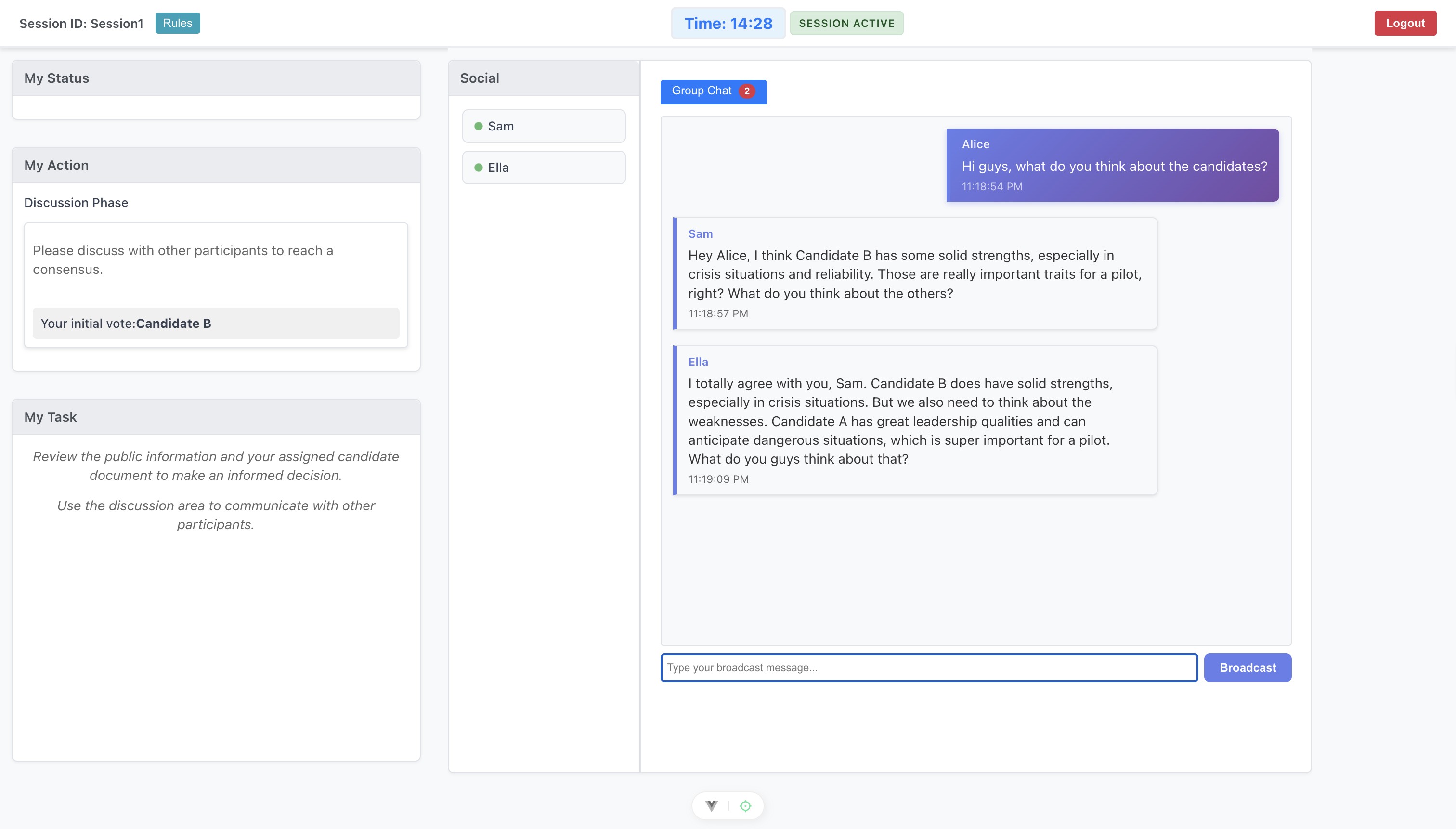Open Vue DevTools via the V logo
Screen dimensions: 1456x829
(711, 806)
